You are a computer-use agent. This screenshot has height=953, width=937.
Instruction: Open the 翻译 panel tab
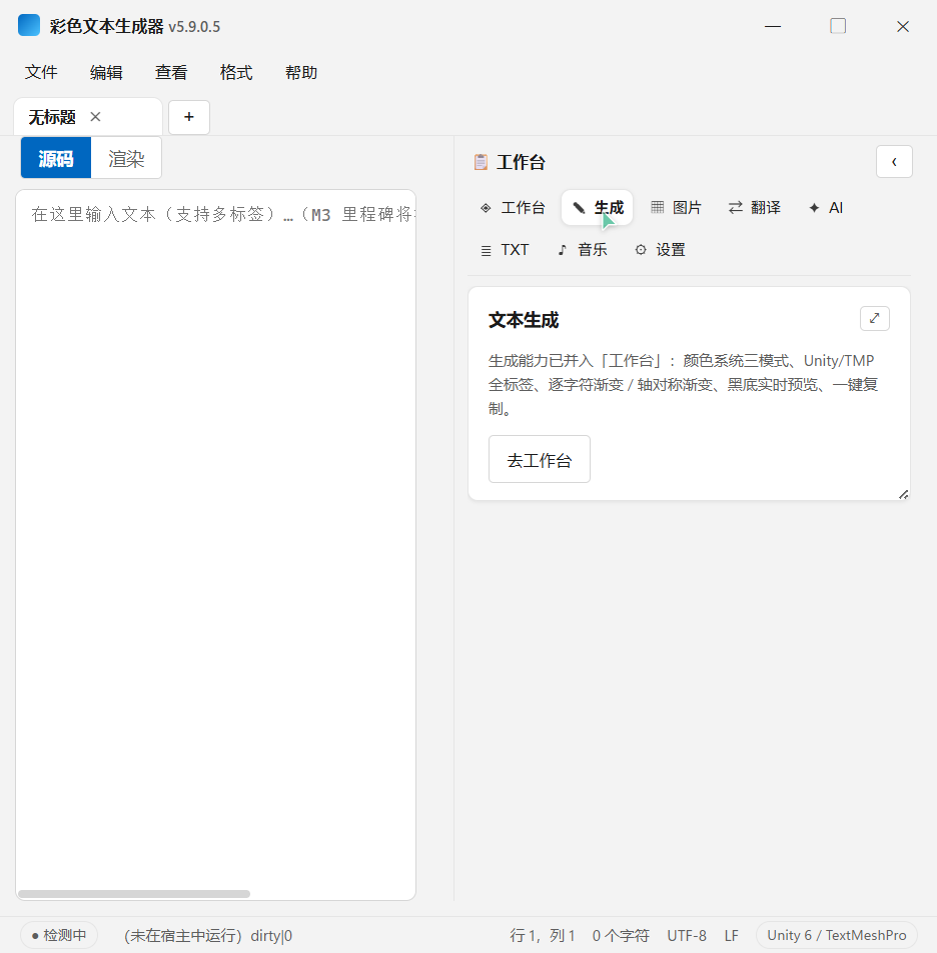click(754, 208)
